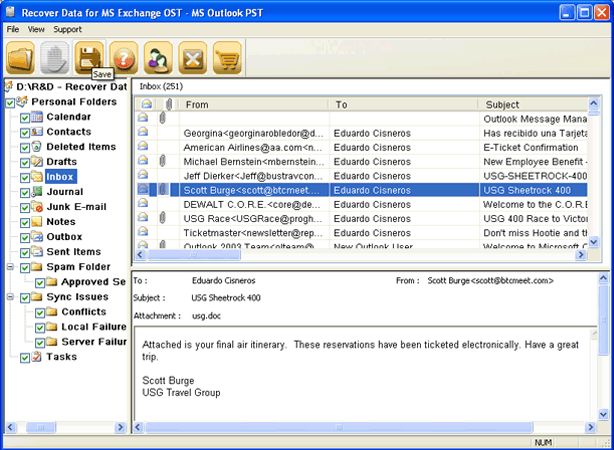Click message list scroll right arrow
Image resolution: width=614 pixels, height=450 pixels.
tap(581, 255)
